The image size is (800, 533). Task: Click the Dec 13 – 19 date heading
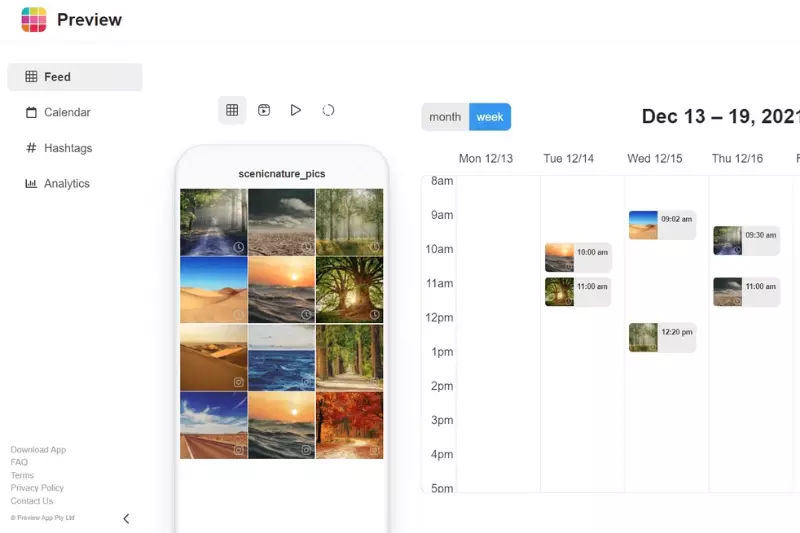click(x=720, y=116)
